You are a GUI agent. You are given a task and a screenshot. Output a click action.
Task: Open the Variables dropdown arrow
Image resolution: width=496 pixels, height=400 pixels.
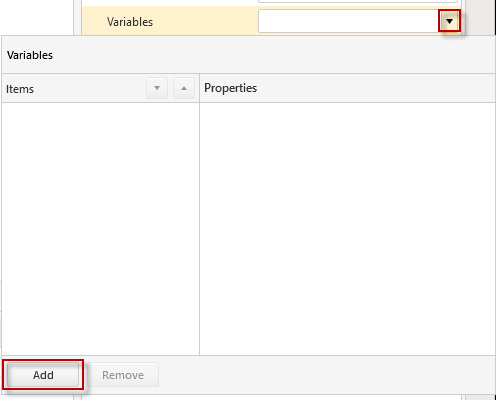449,21
